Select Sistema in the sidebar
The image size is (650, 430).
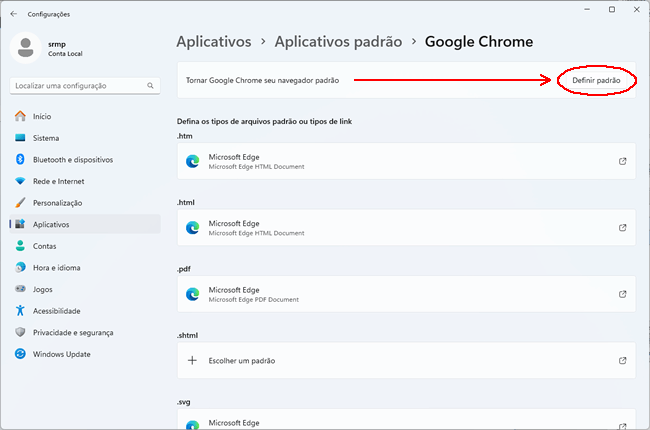[x=85, y=138]
